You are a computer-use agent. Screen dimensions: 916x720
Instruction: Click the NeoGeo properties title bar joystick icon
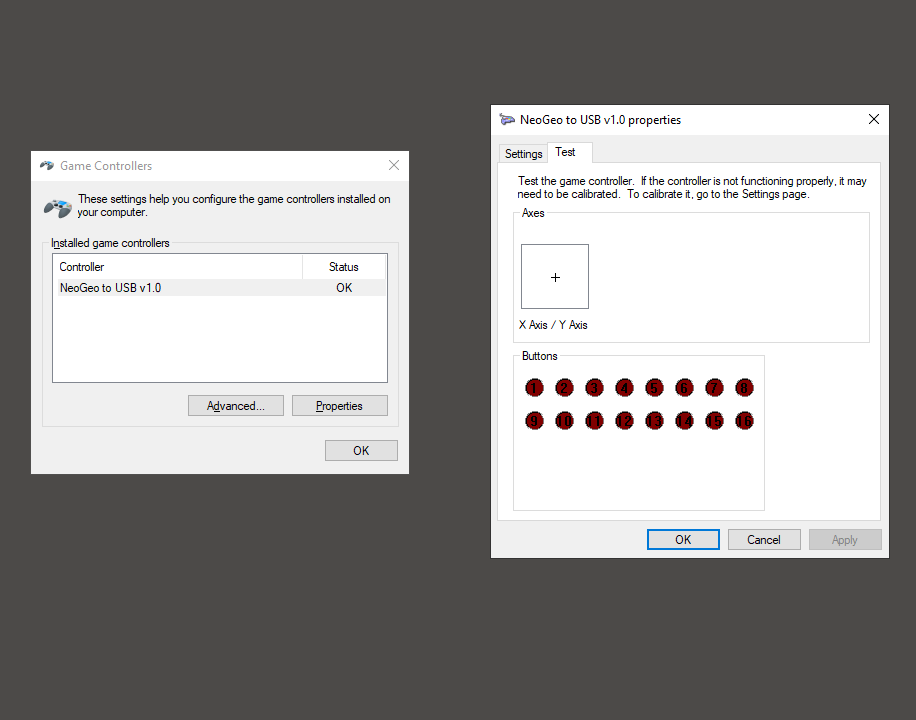pos(507,119)
